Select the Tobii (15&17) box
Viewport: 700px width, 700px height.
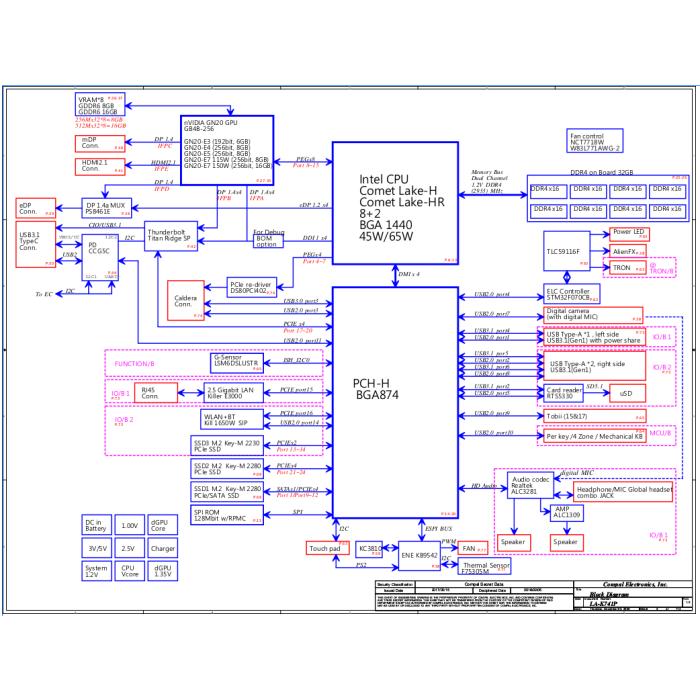pos(594,416)
